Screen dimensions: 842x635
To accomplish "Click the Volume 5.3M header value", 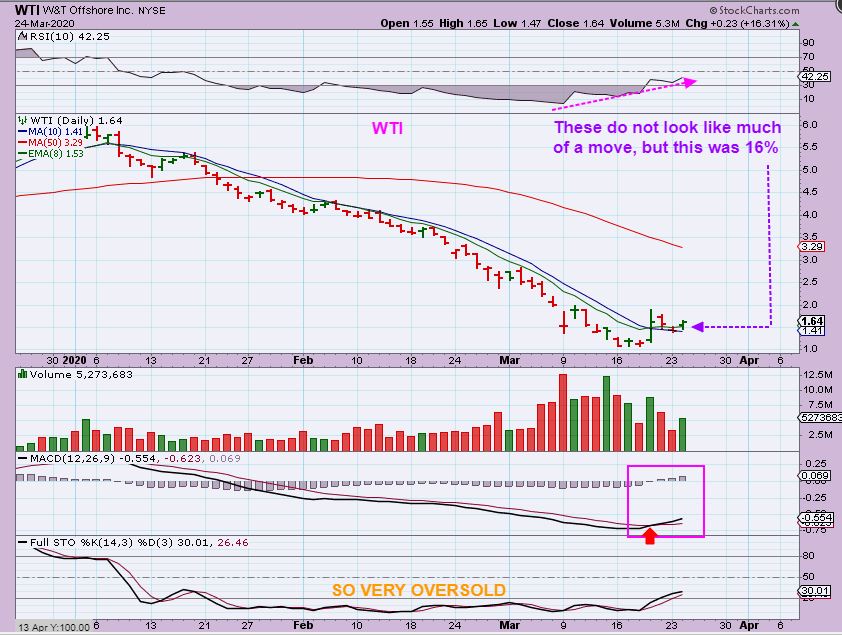I will 645,24.
